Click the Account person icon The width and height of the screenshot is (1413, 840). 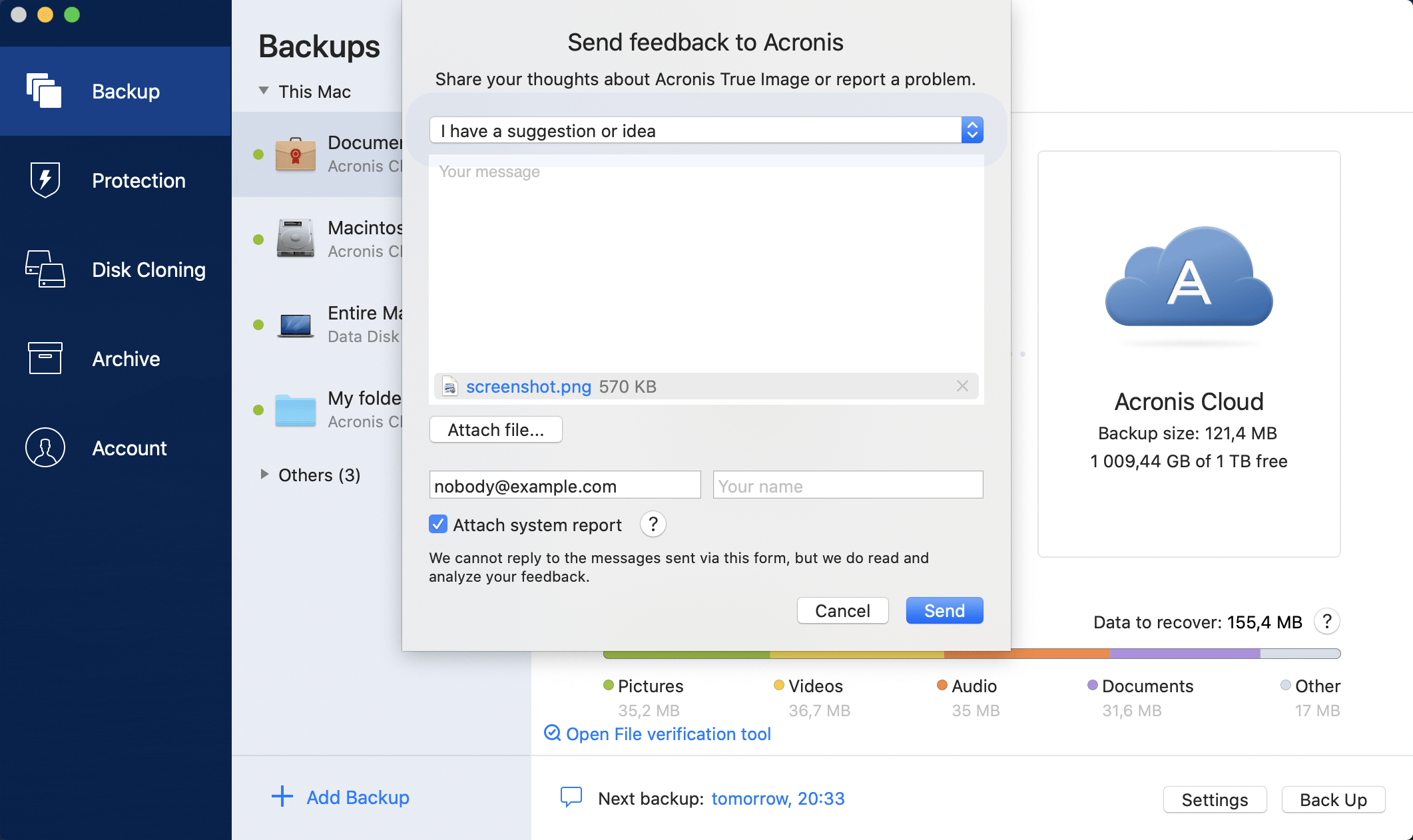click(x=45, y=447)
